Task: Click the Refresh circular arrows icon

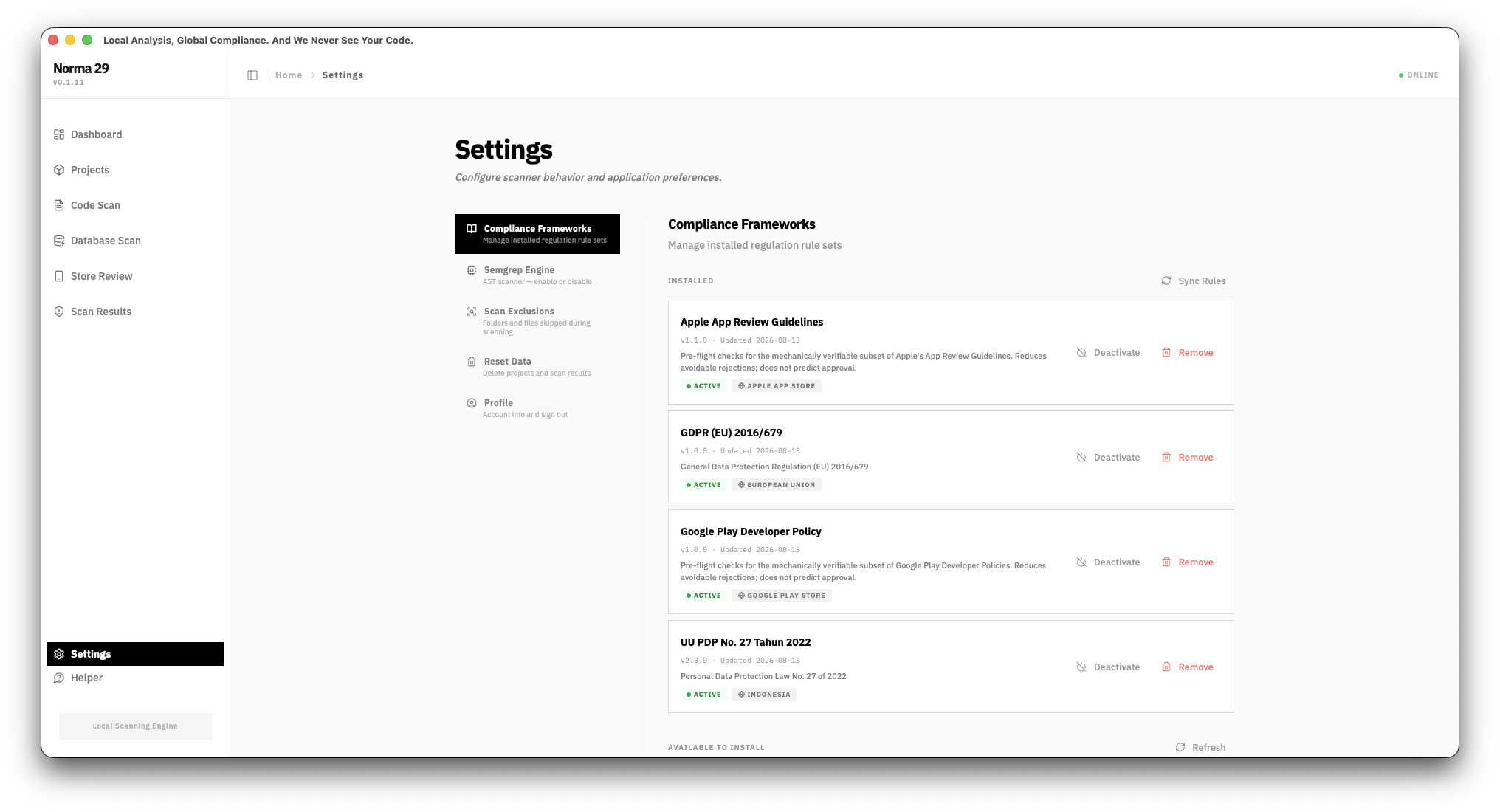Action: pos(1180,747)
